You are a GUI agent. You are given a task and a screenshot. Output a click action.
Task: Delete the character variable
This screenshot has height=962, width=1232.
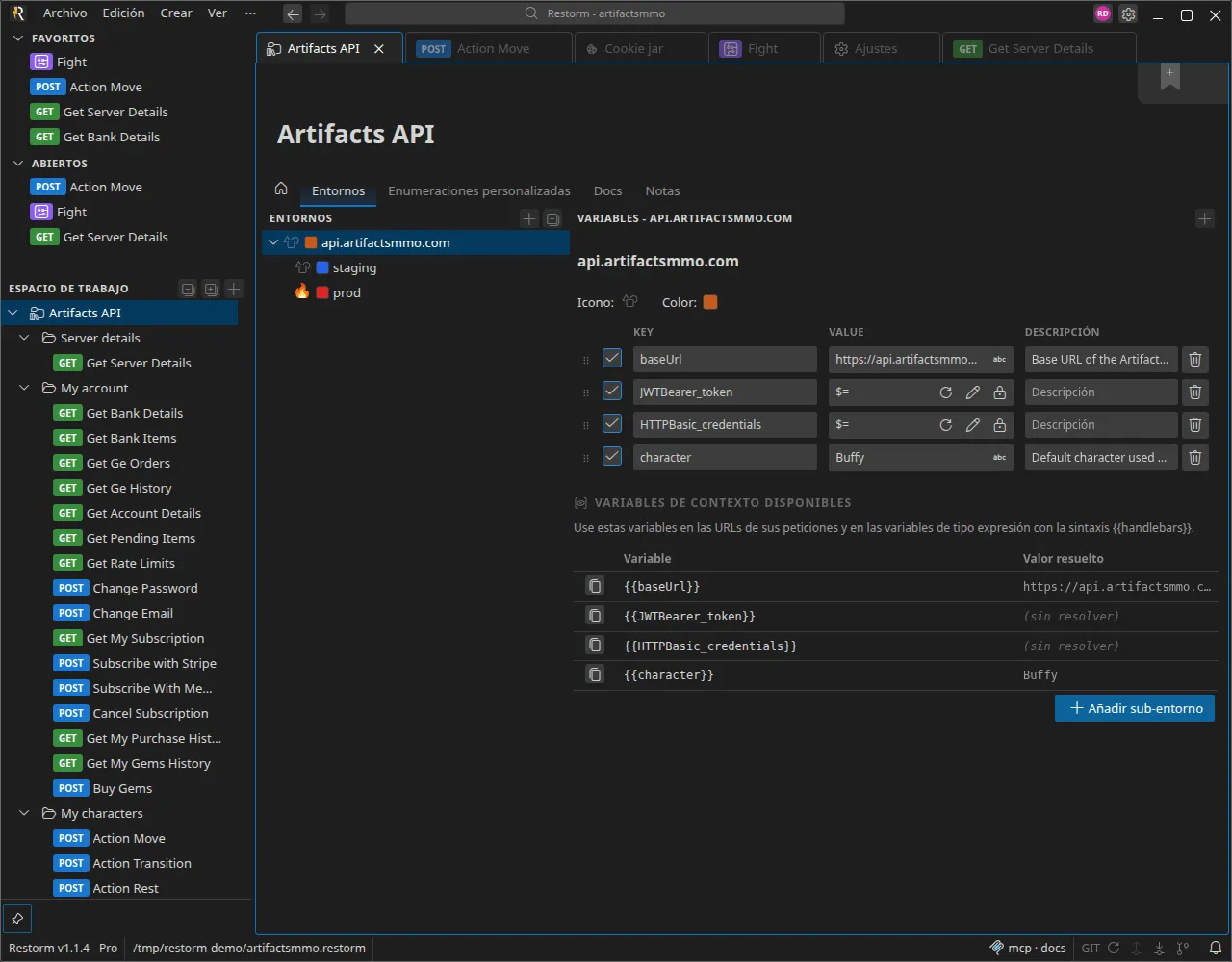(1195, 457)
